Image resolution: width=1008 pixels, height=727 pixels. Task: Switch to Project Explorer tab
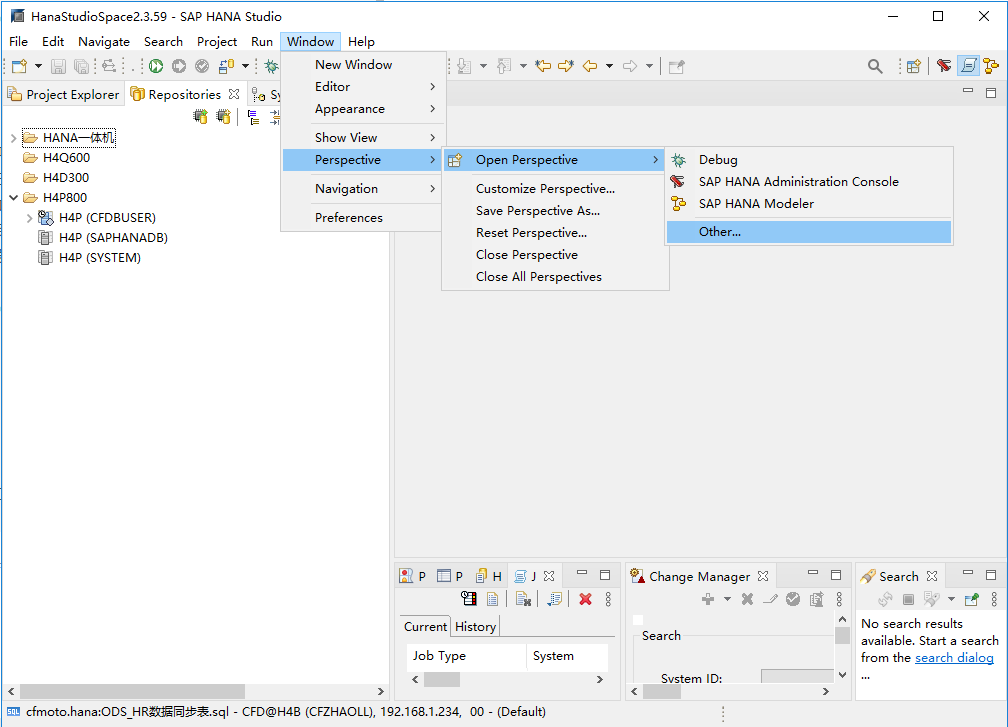63,94
